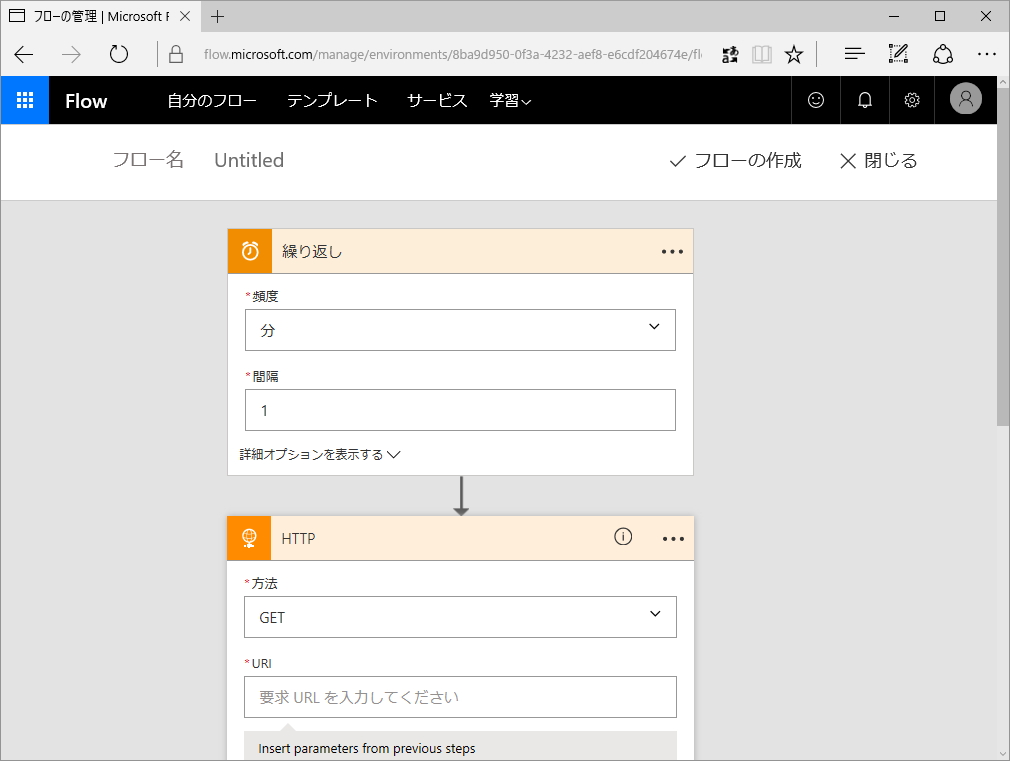Viewport: 1010px width, 761px height.
Task: Open the 繰り返し card ellipsis menu
Action: click(672, 251)
